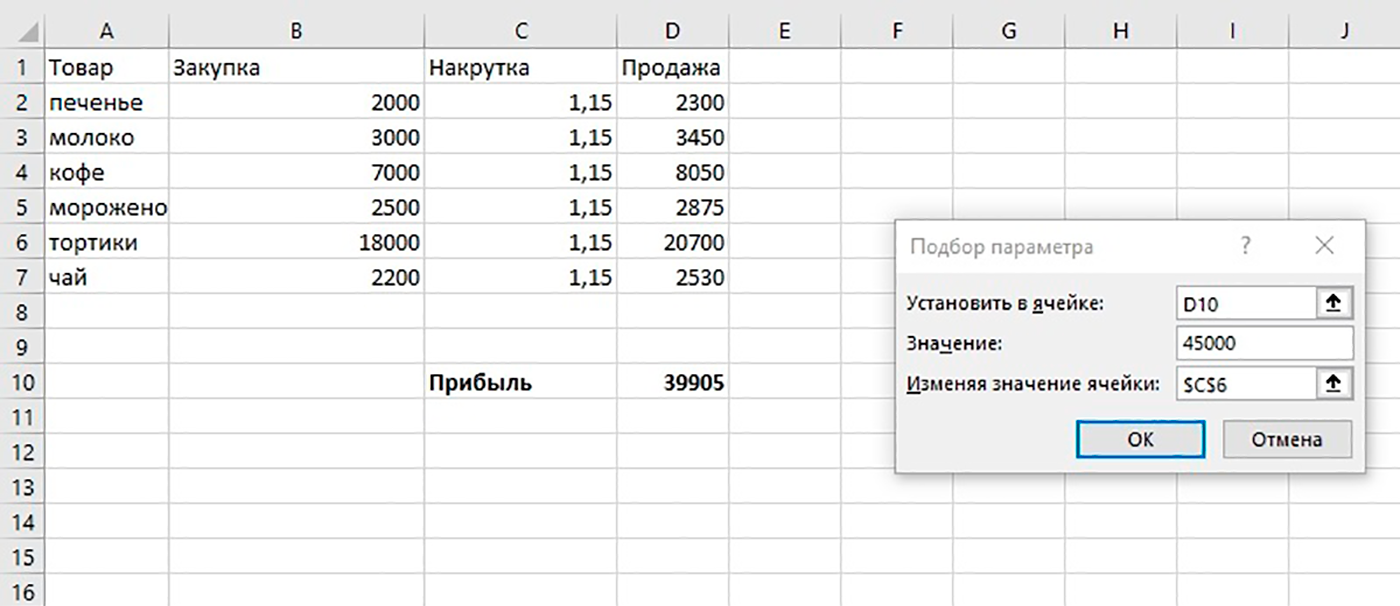Select cell containing тортики
This screenshot has height=606, width=1400.
click(107, 243)
